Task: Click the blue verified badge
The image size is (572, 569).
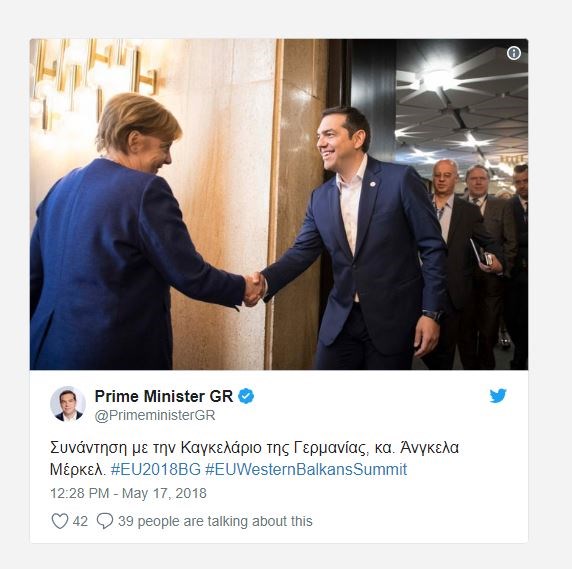Action: click(246, 396)
